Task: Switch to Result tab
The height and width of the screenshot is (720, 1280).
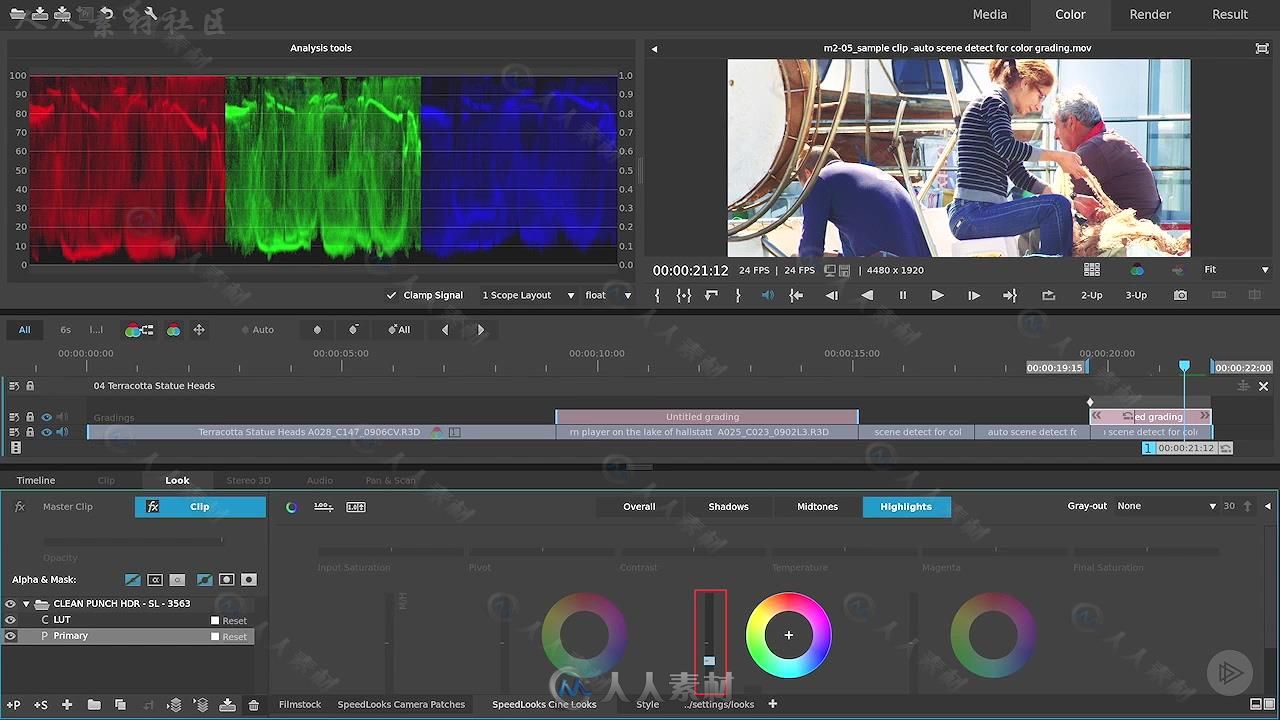Action: [1230, 14]
